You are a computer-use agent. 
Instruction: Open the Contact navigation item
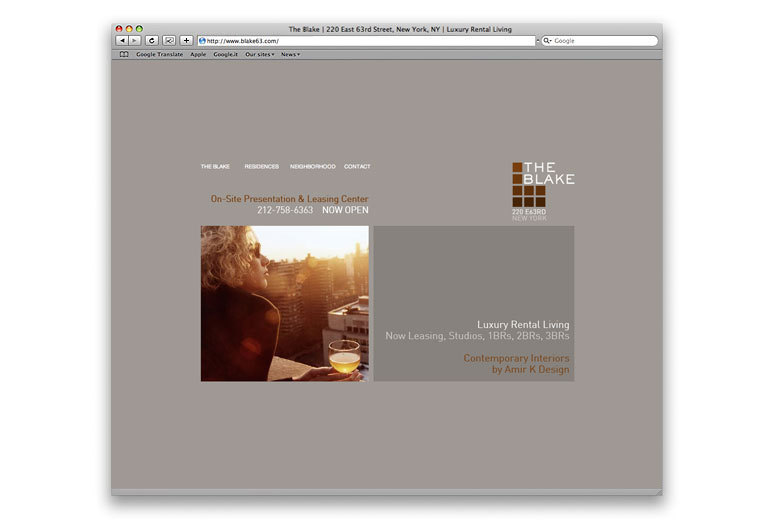[357, 167]
